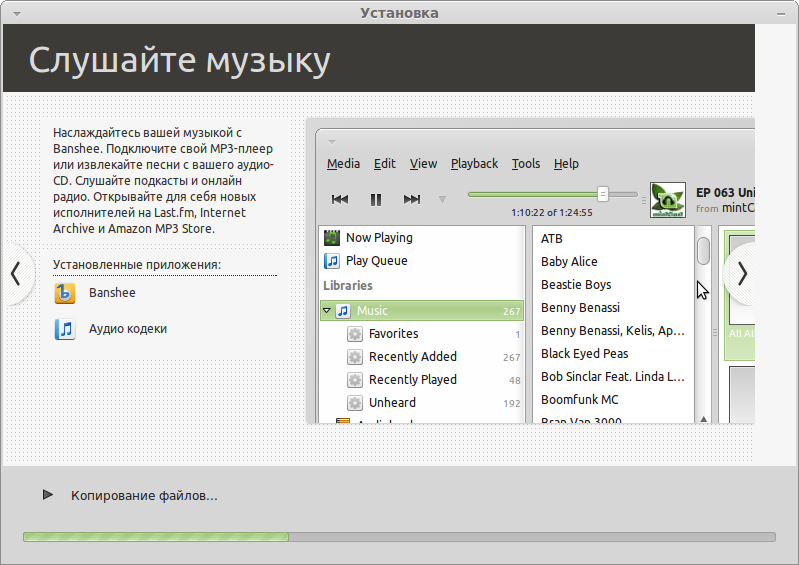Open the Media menu in Banshee
Screen dimensions: 799x565
click(x=343, y=164)
